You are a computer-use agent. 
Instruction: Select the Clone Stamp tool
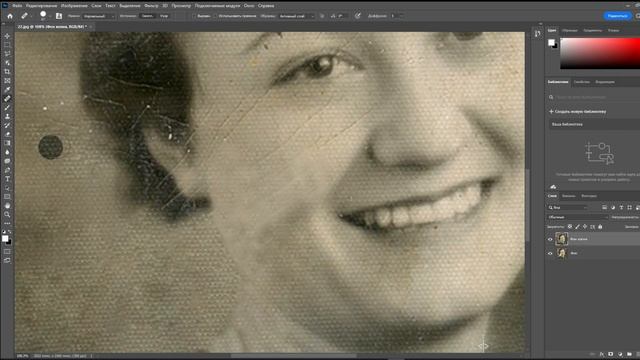(x=7, y=116)
